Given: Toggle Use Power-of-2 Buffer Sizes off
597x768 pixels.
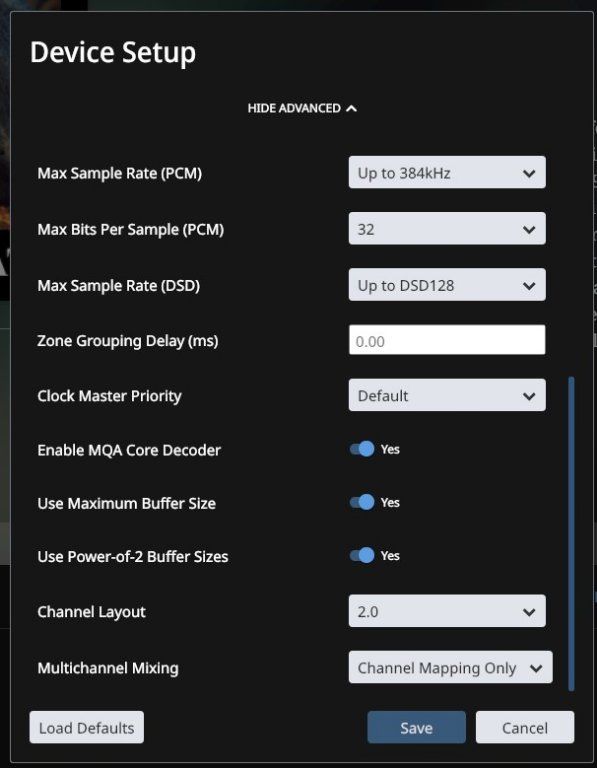Looking at the screenshot, I should [x=362, y=555].
